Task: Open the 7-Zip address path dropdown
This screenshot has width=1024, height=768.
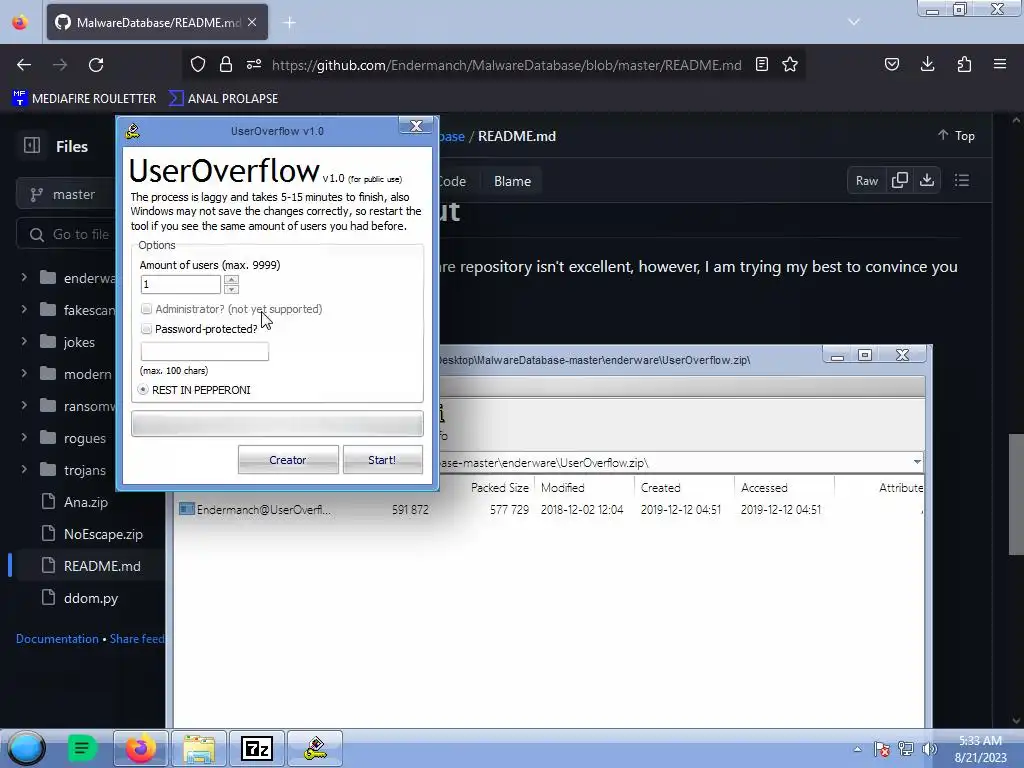Action: point(917,462)
